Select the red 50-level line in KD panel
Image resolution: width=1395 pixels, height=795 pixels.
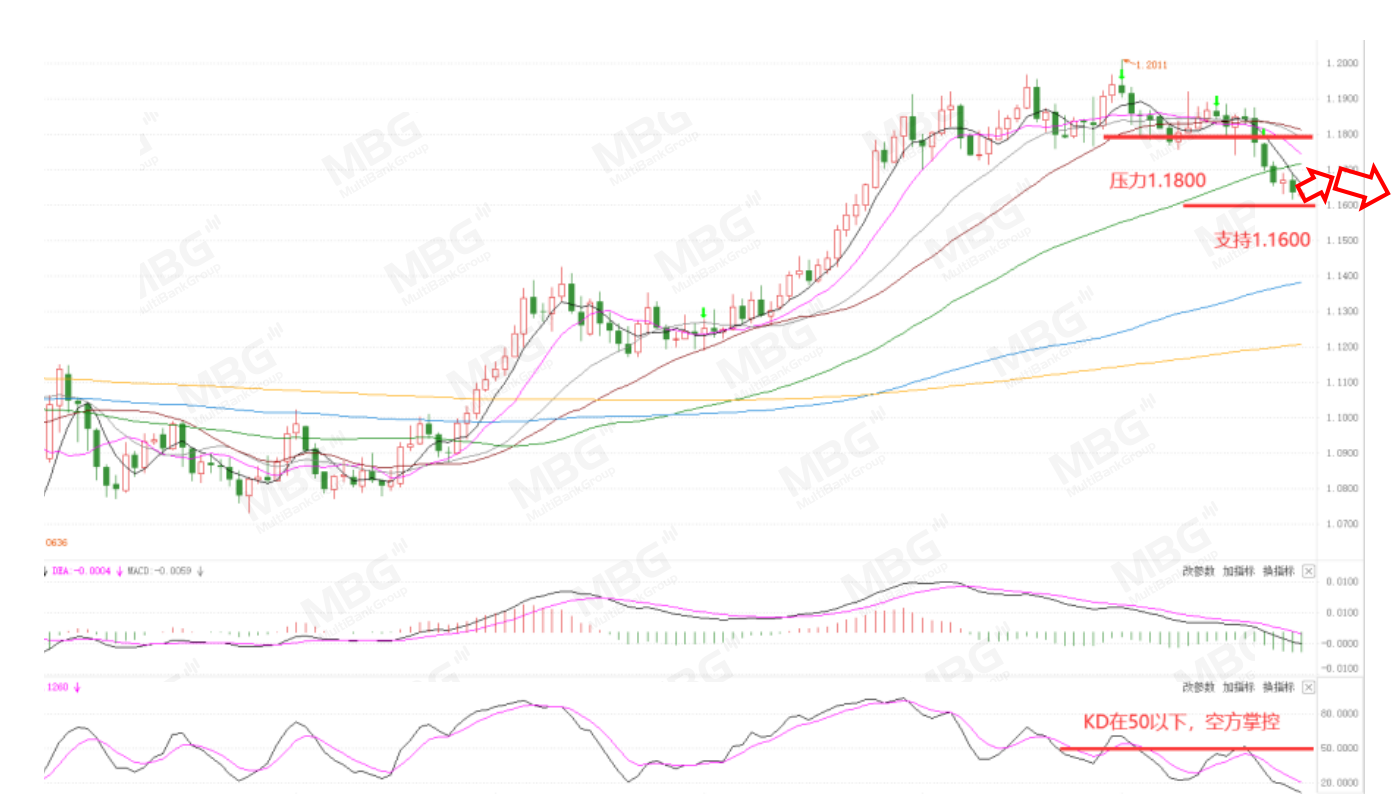tap(1187, 748)
